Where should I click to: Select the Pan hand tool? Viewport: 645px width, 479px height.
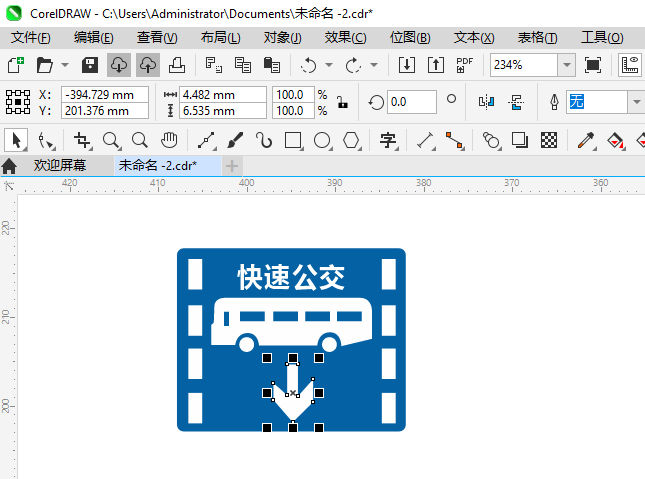[169, 140]
